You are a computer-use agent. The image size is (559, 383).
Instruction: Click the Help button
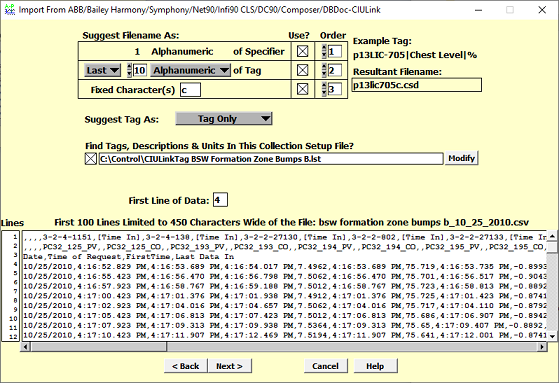click(x=375, y=366)
